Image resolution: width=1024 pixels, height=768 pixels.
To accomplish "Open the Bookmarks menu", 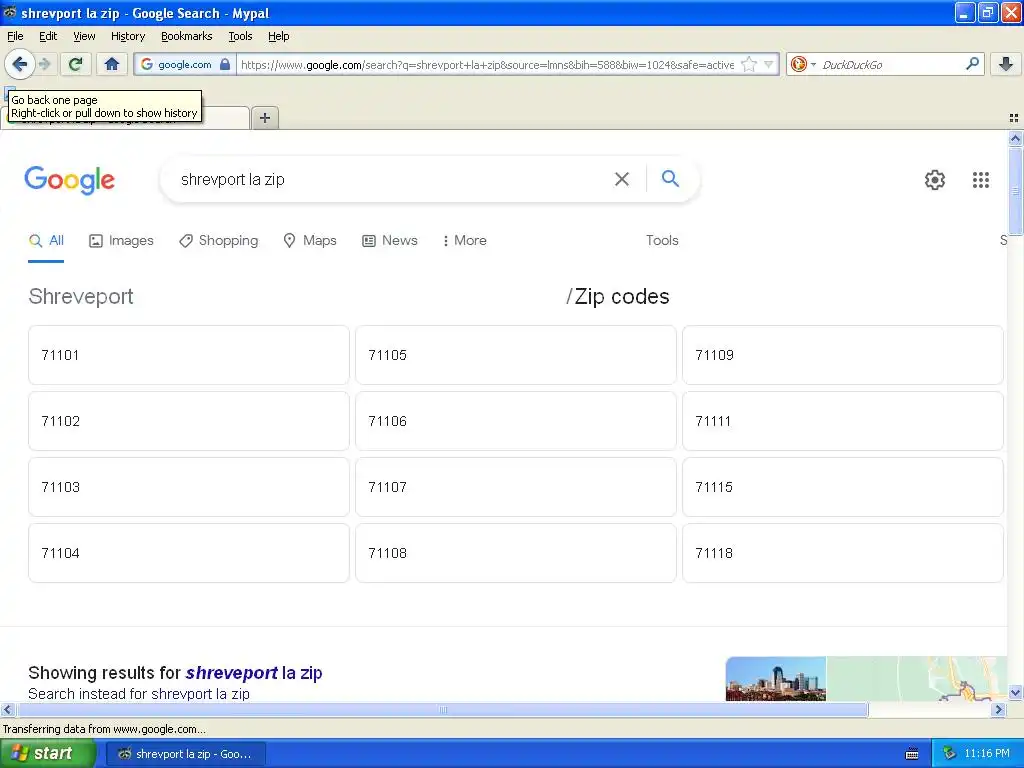I will coord(187,36).
